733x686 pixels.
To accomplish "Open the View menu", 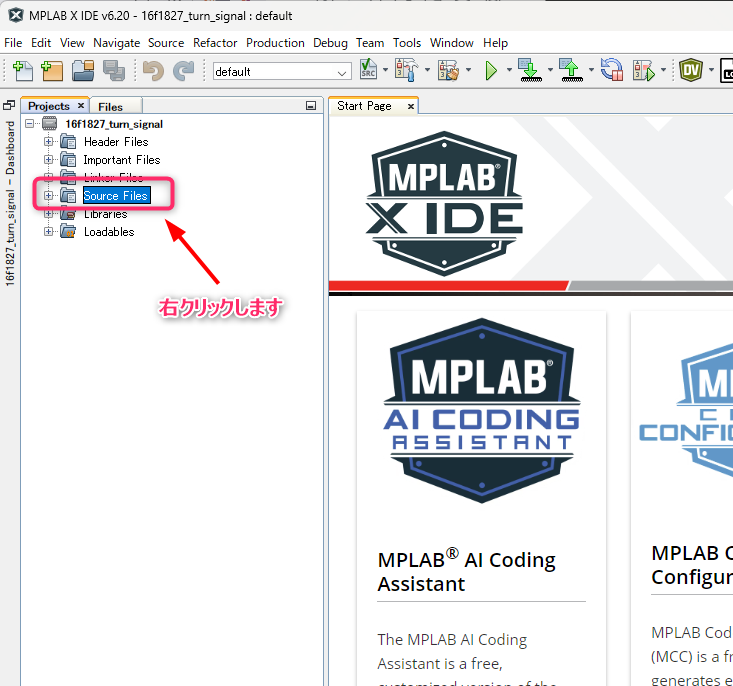I will point(72,43).
